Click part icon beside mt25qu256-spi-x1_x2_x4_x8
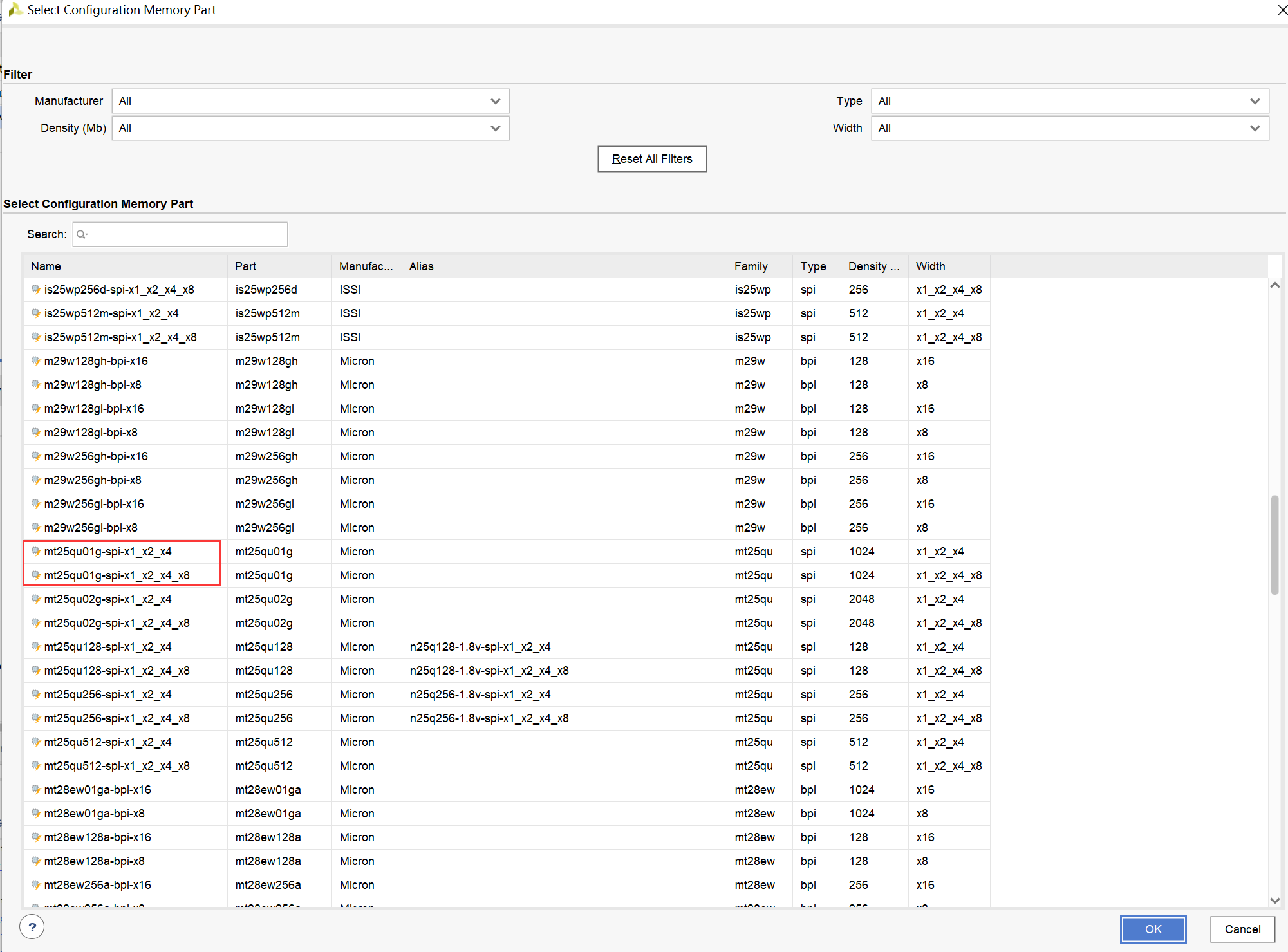The width and height of the screenshot is (1288, 952). 36,718
